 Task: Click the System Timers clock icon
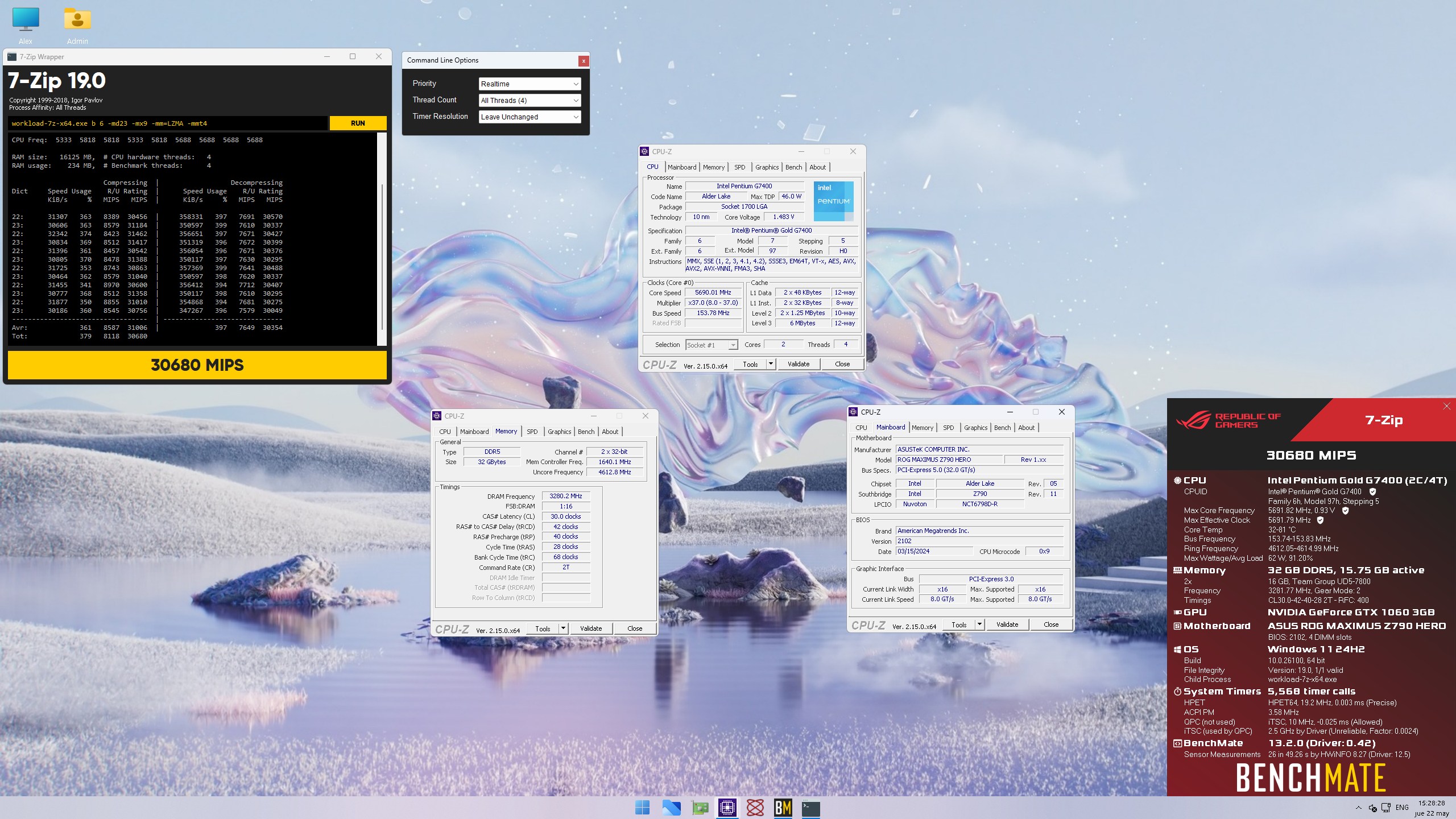(1177, 692)
